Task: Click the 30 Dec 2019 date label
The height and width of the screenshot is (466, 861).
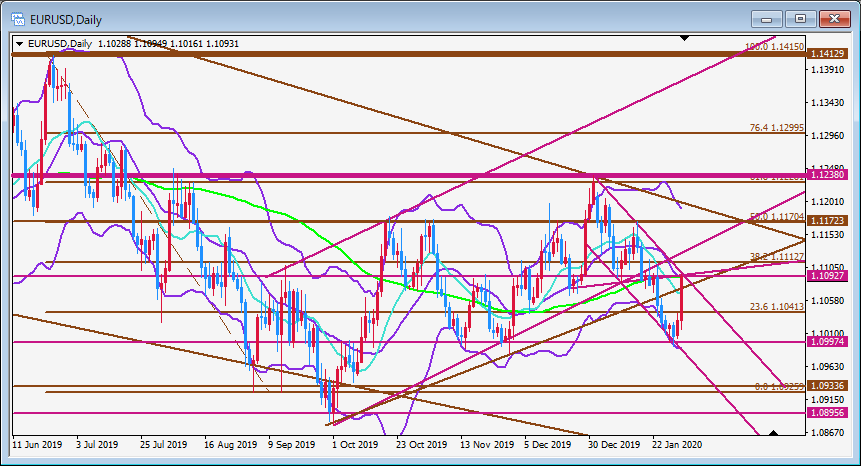Action: pyautogui.click(x=614, y=445)
